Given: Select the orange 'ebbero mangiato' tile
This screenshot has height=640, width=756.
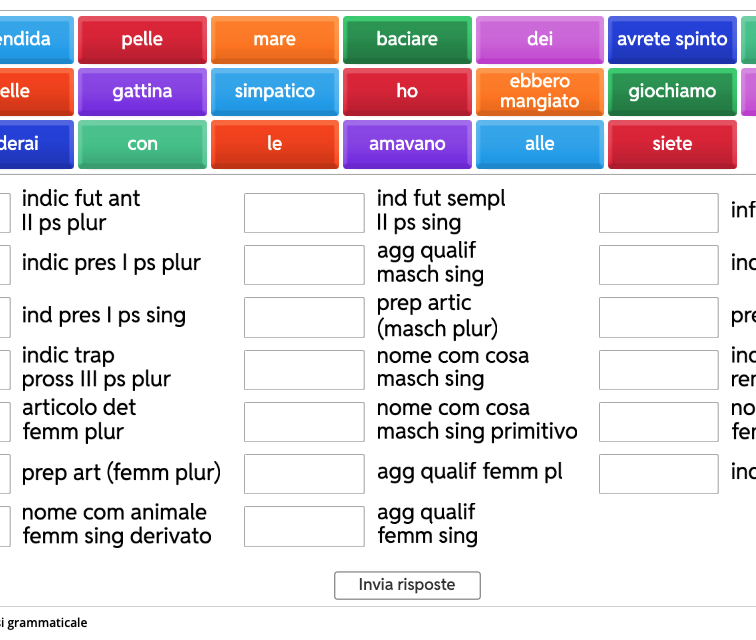Looking at the screenshot, I should pyautogui.click(x=539, y=92).
